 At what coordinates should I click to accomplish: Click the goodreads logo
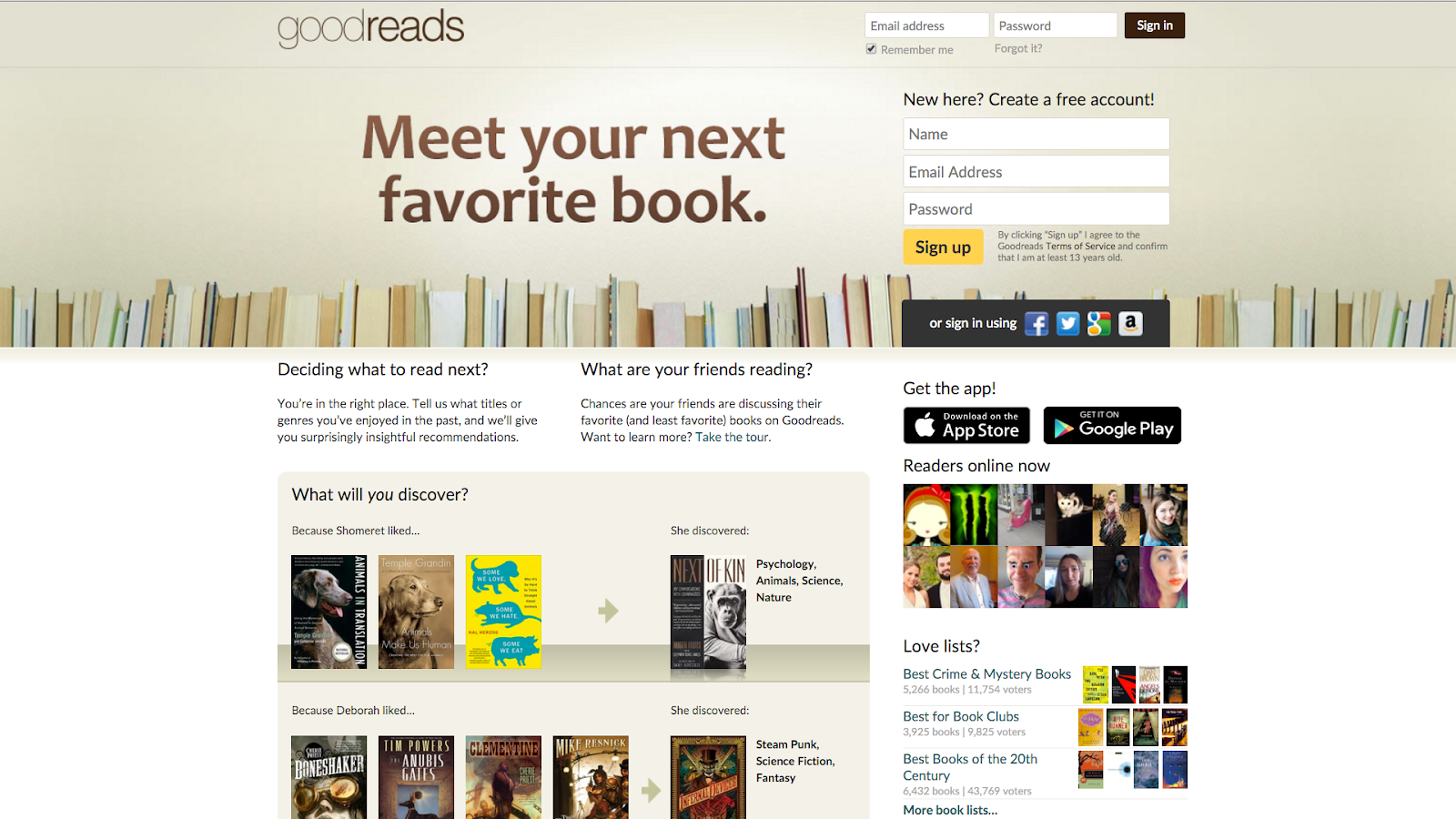(370, 27)
